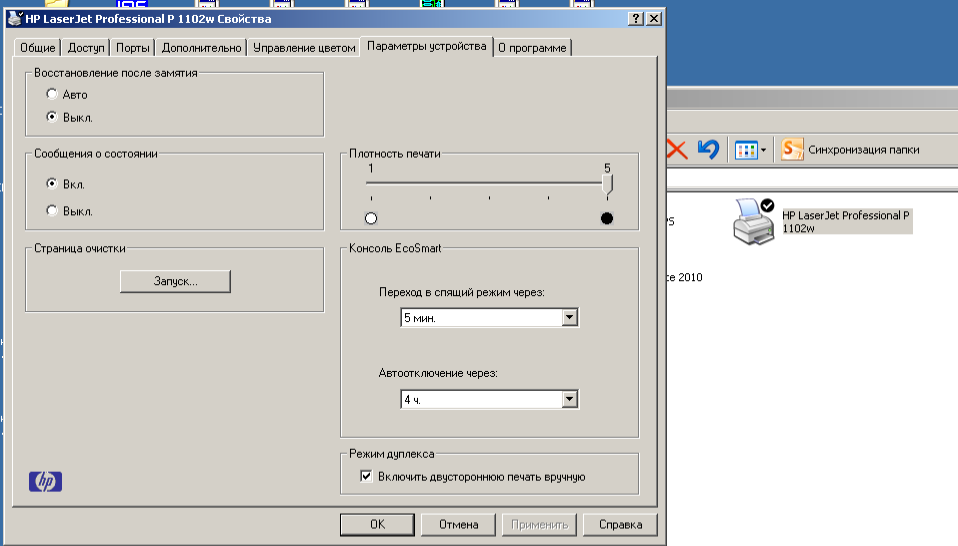The width and height of the screenshot is (958, 546).
Task: Click the print density slider thumb
Action: click(x=607, y=184)
